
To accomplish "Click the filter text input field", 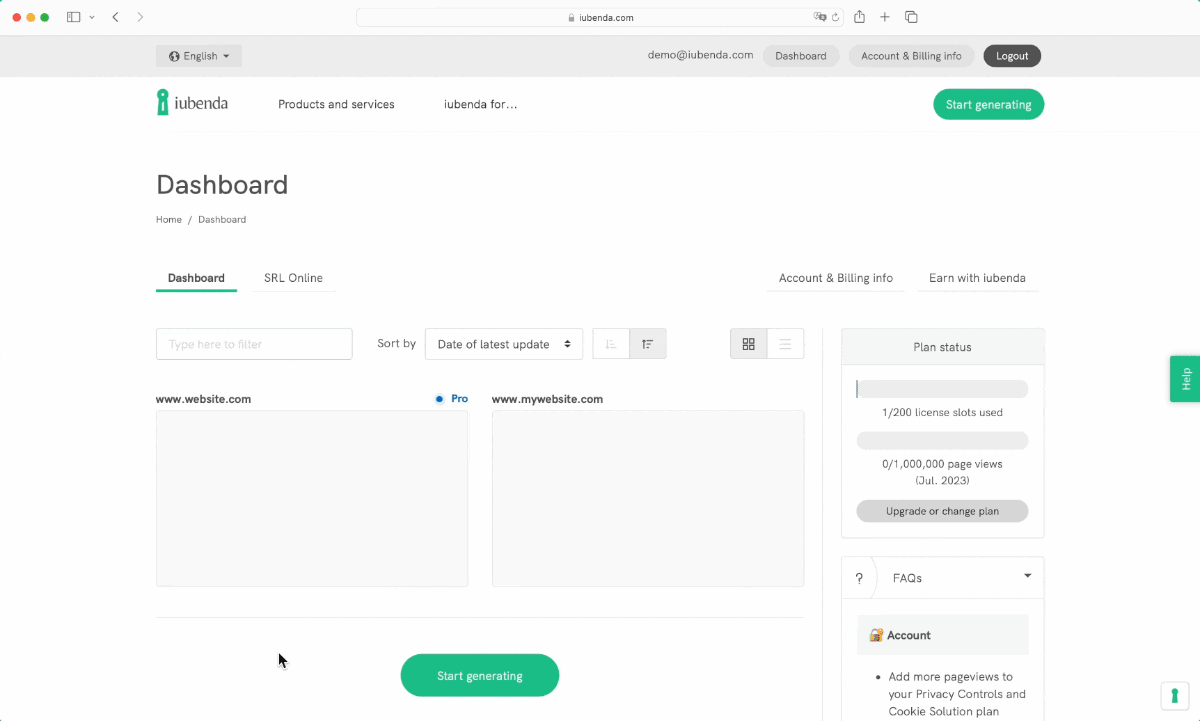I will tap(254, 344).
